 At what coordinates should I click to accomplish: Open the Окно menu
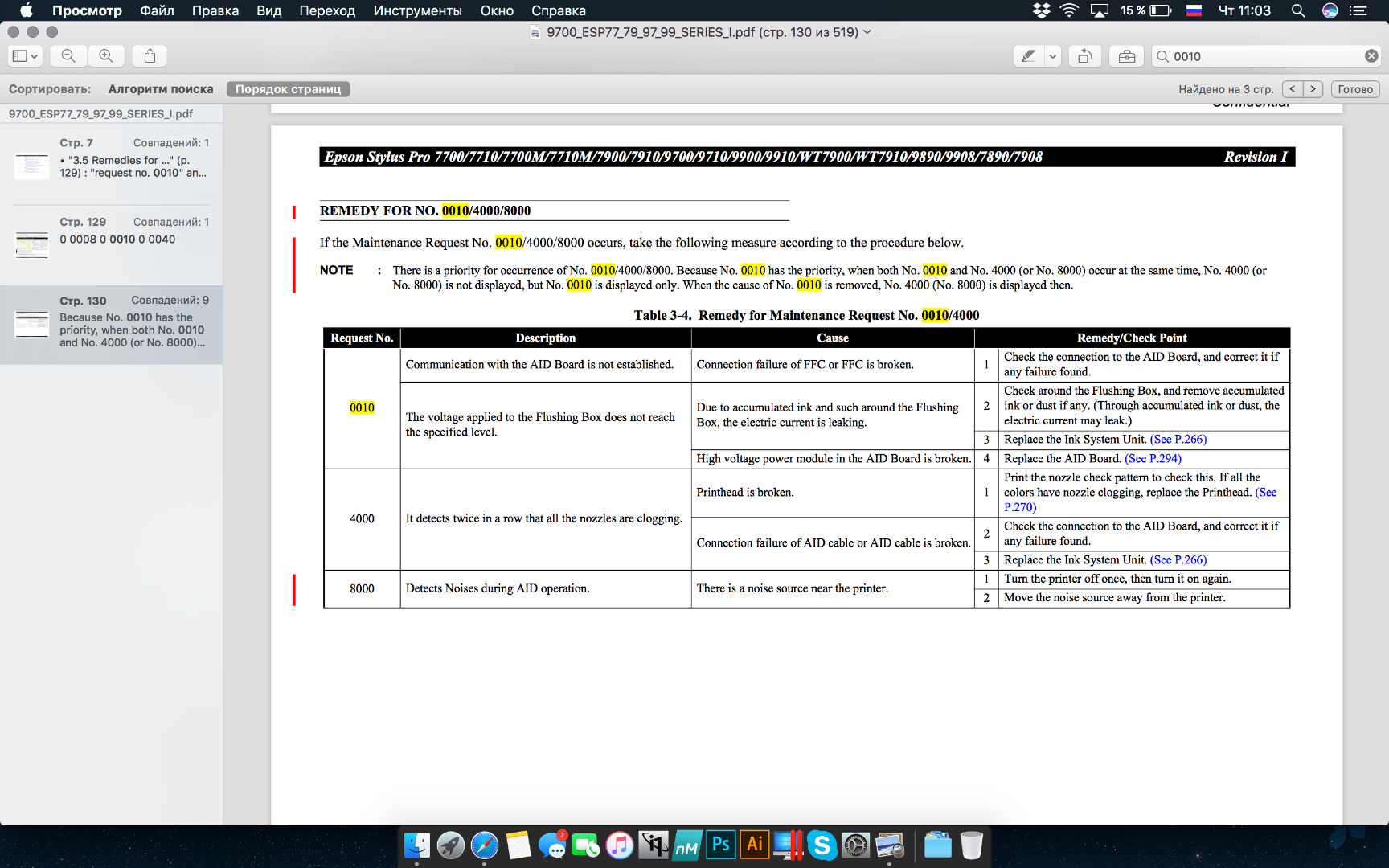497,10
